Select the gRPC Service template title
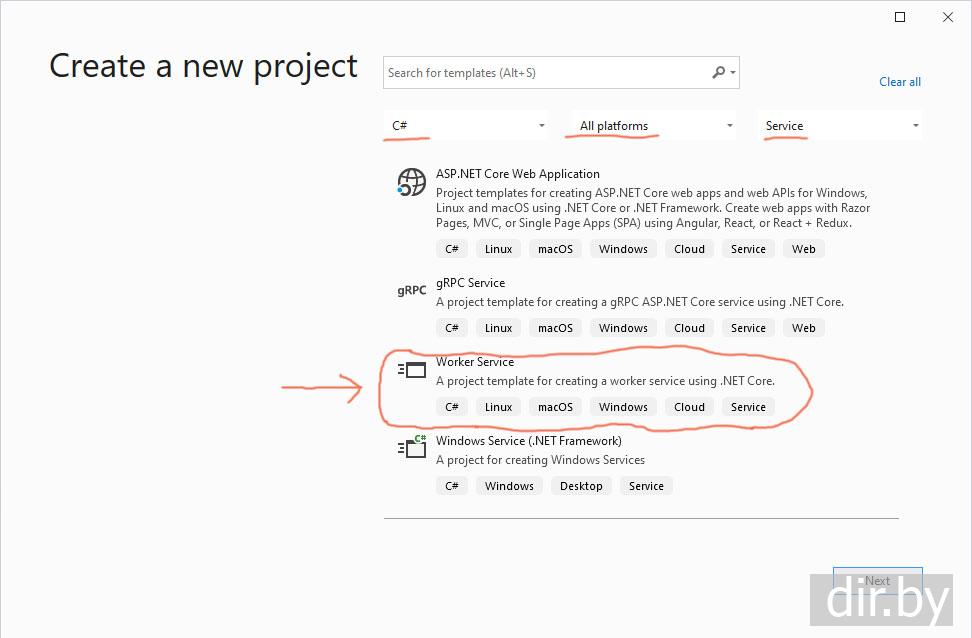Viewport: 972px width, 638px height. (x=471, y=283)
